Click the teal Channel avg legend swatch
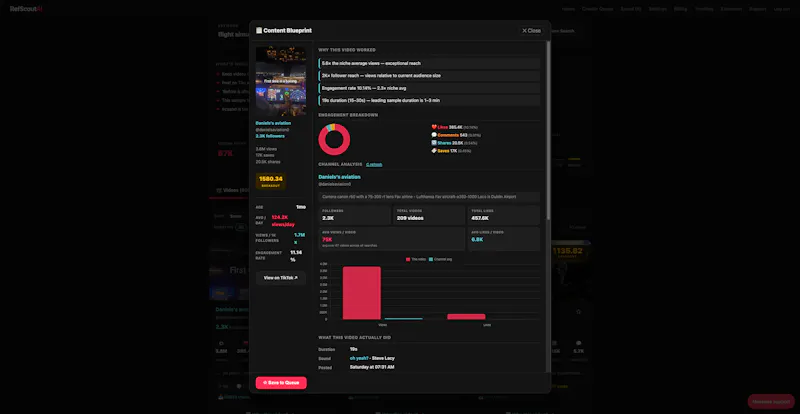The width and height of the screenshot is (800, 414). 431,259
